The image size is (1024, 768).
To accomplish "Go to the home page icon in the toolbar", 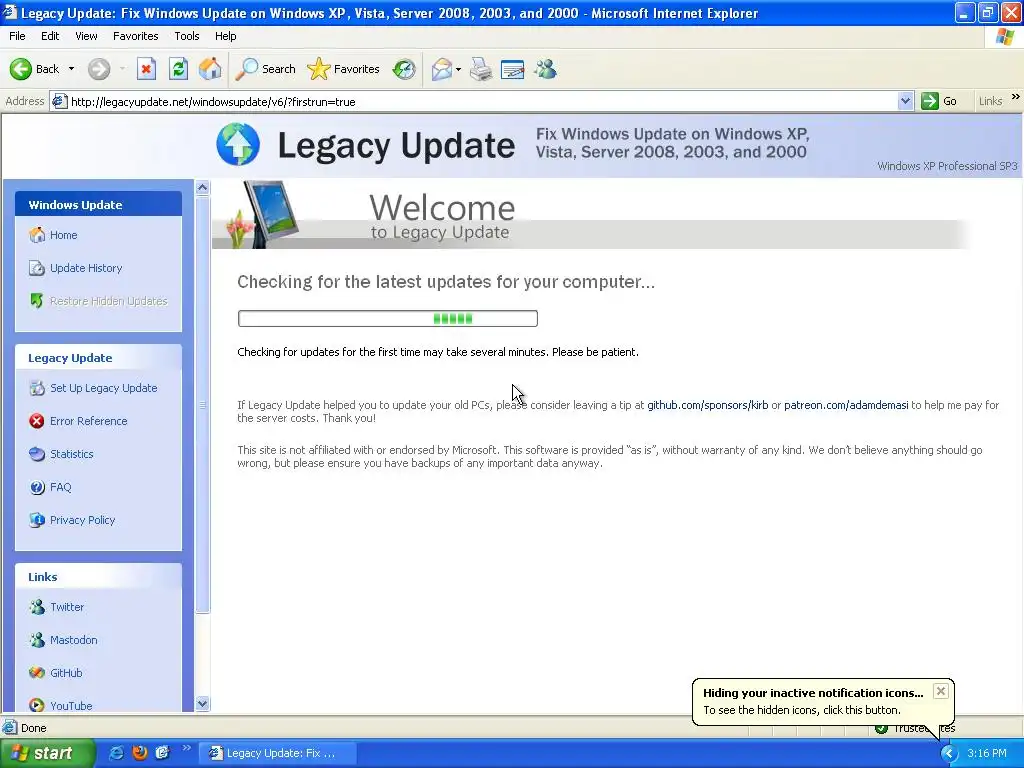I will point(210,69).
